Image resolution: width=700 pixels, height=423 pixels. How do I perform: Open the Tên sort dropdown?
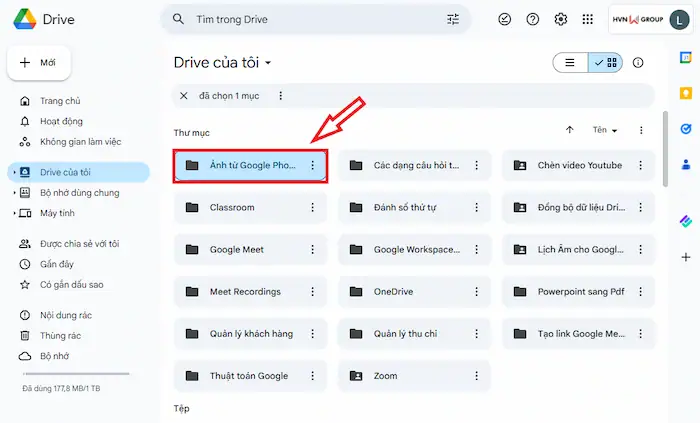pos(605,130)
